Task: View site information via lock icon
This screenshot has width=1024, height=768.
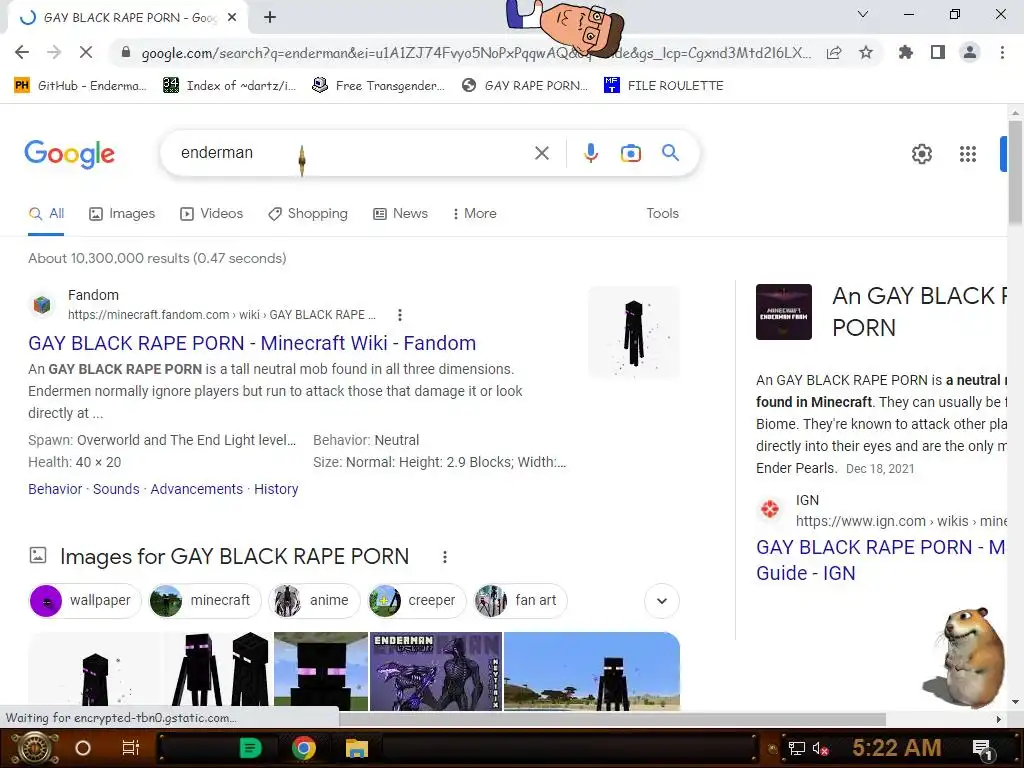Action: coord(126,53)
